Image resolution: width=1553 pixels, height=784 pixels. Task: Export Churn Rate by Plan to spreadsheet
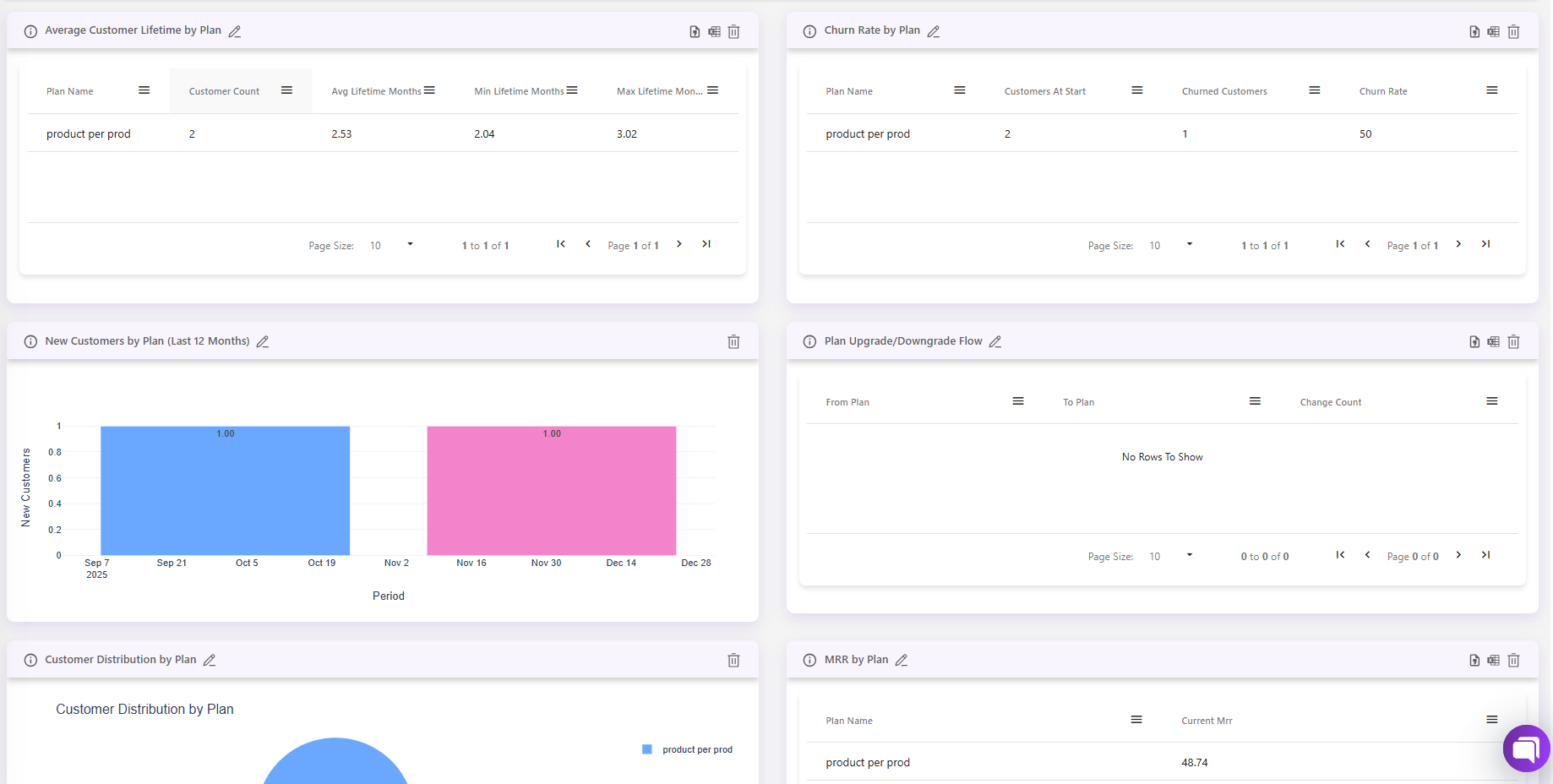[1494, 31]
